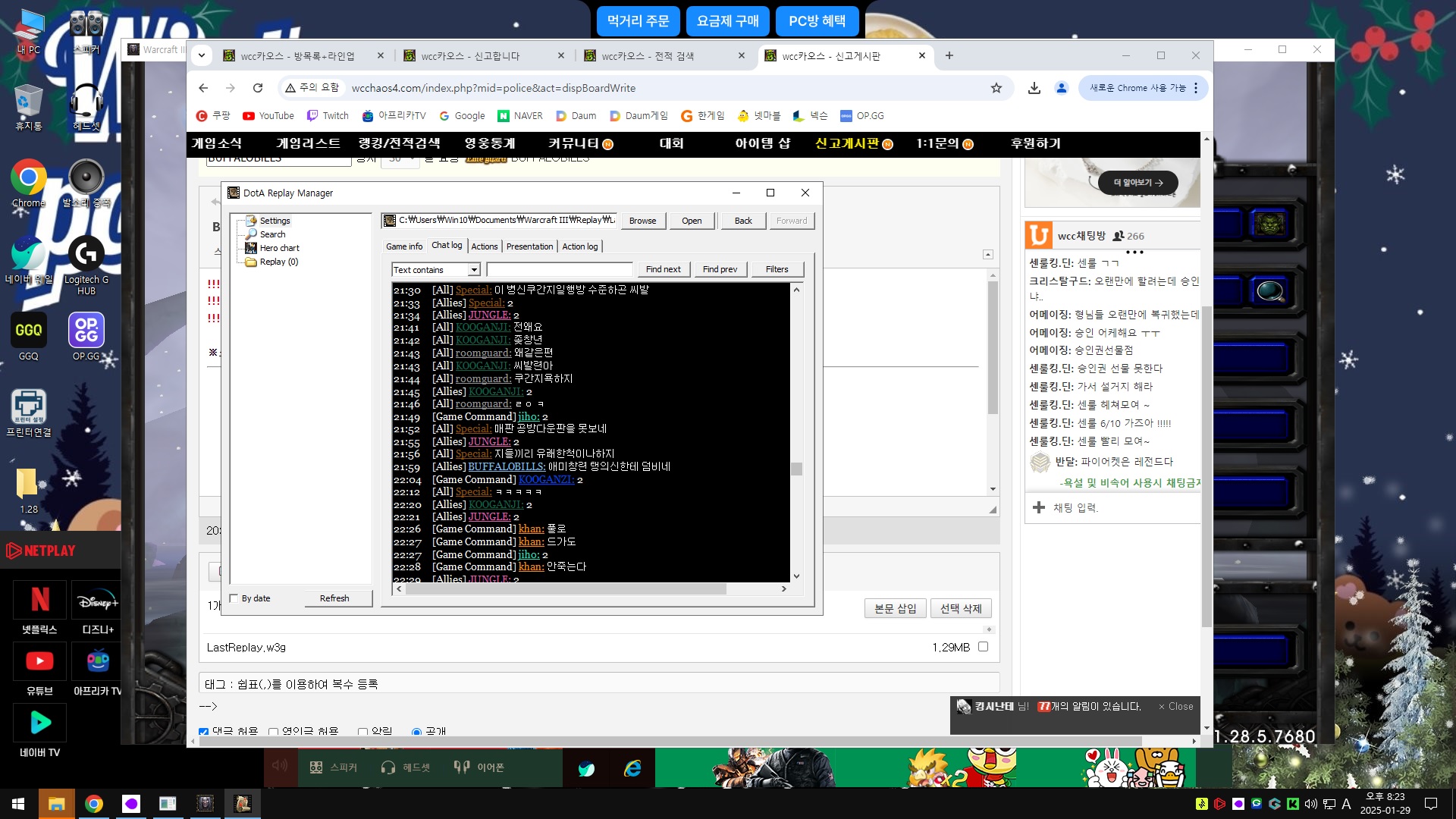This screenshot has width=1456, height=819.
Task: Click the Browse button
Action: click(x=642, y=221)
